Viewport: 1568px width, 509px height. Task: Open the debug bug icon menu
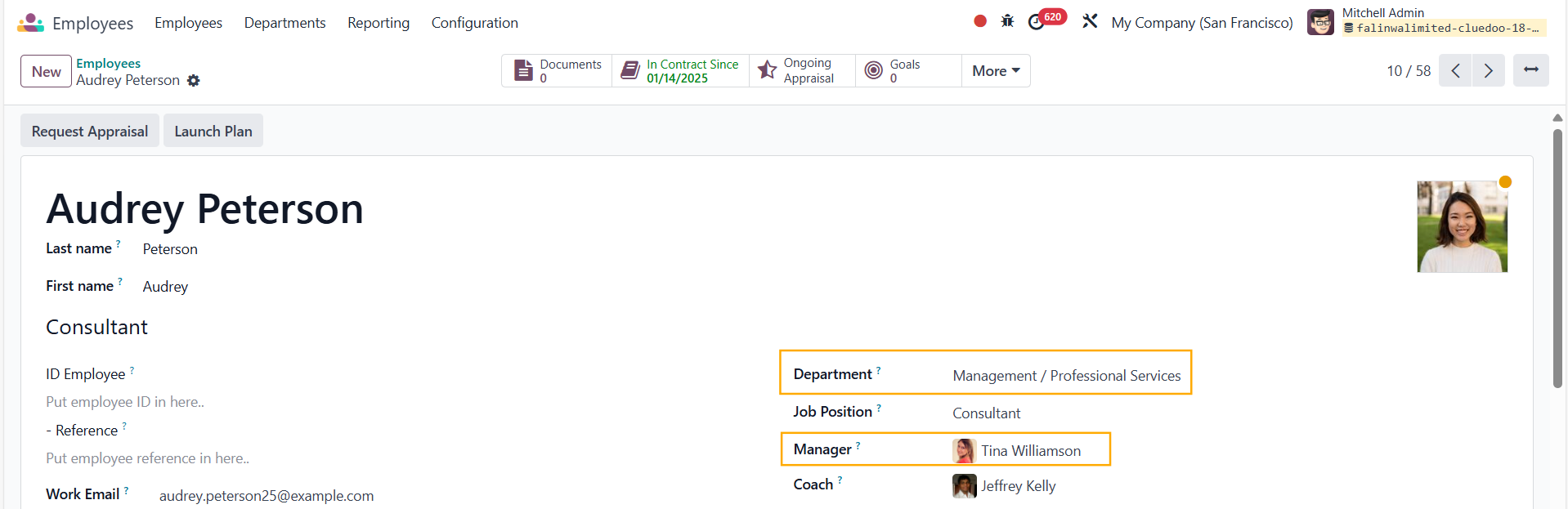pyautogui.click(x=1007, y=22)
